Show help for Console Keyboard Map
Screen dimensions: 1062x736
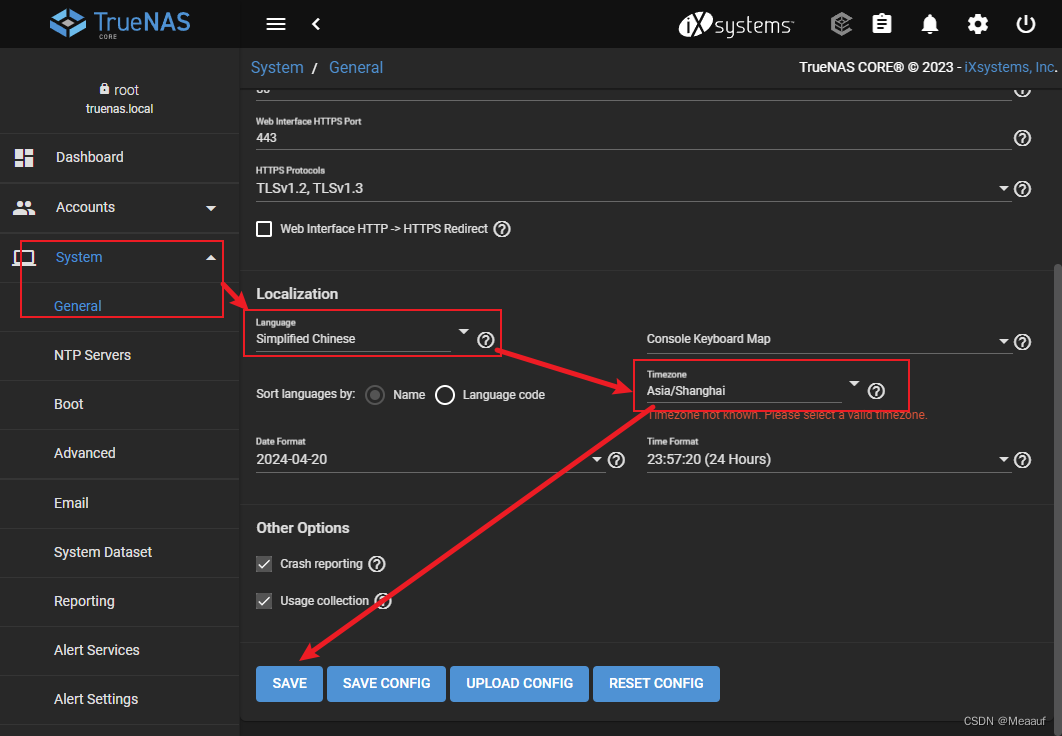point(1022,342)
